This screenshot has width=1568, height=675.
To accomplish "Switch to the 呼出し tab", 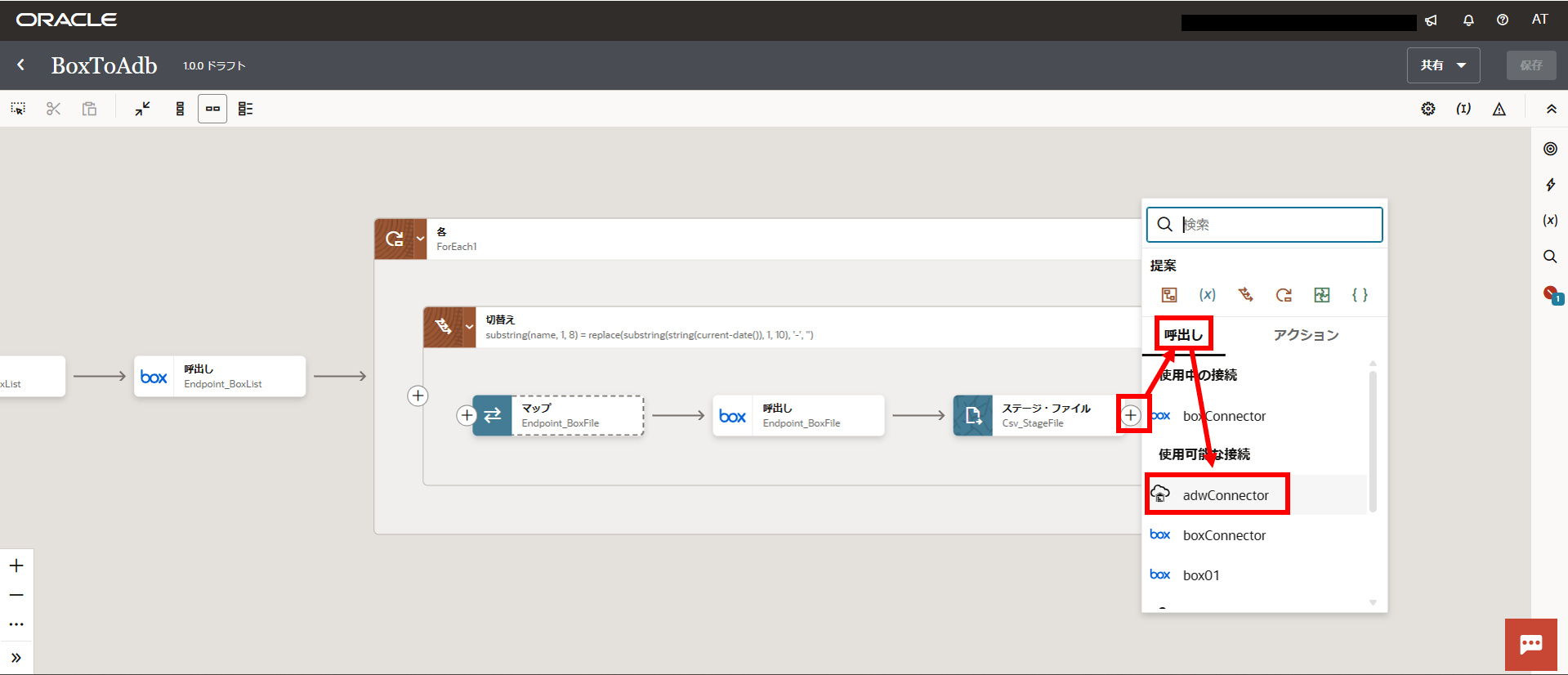I will click(1183, 335).
